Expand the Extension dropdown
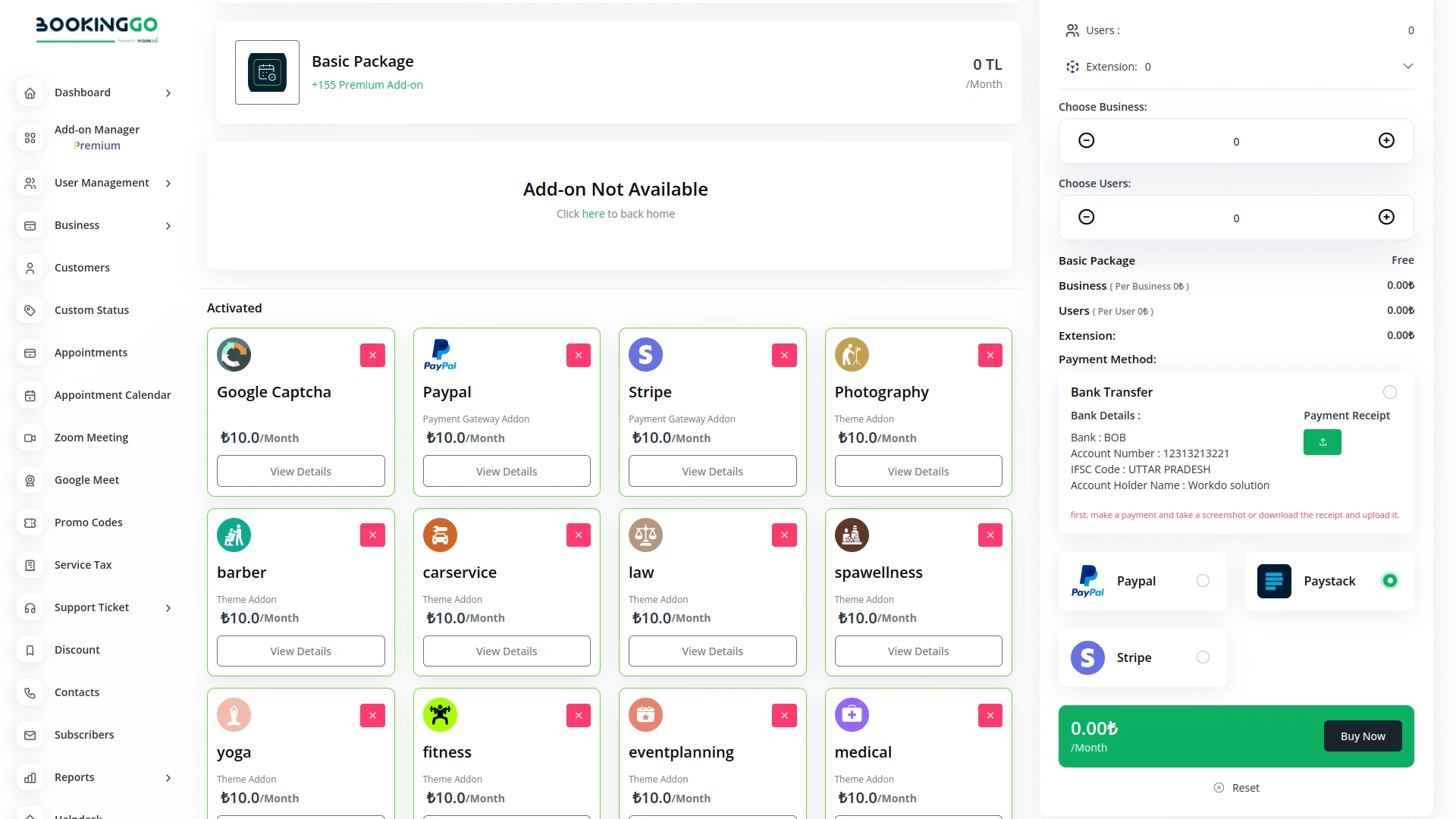This screenshot has width=1456, height=819. coord(1408,66)
